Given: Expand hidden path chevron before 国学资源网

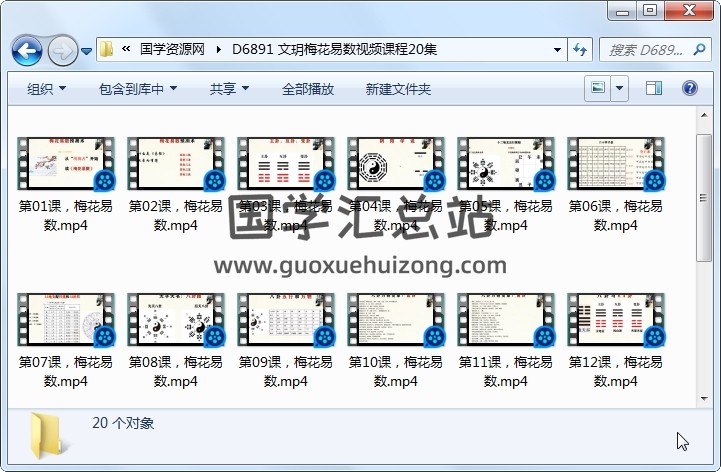Looking at the screenshot, I should [x=126, y=49].
